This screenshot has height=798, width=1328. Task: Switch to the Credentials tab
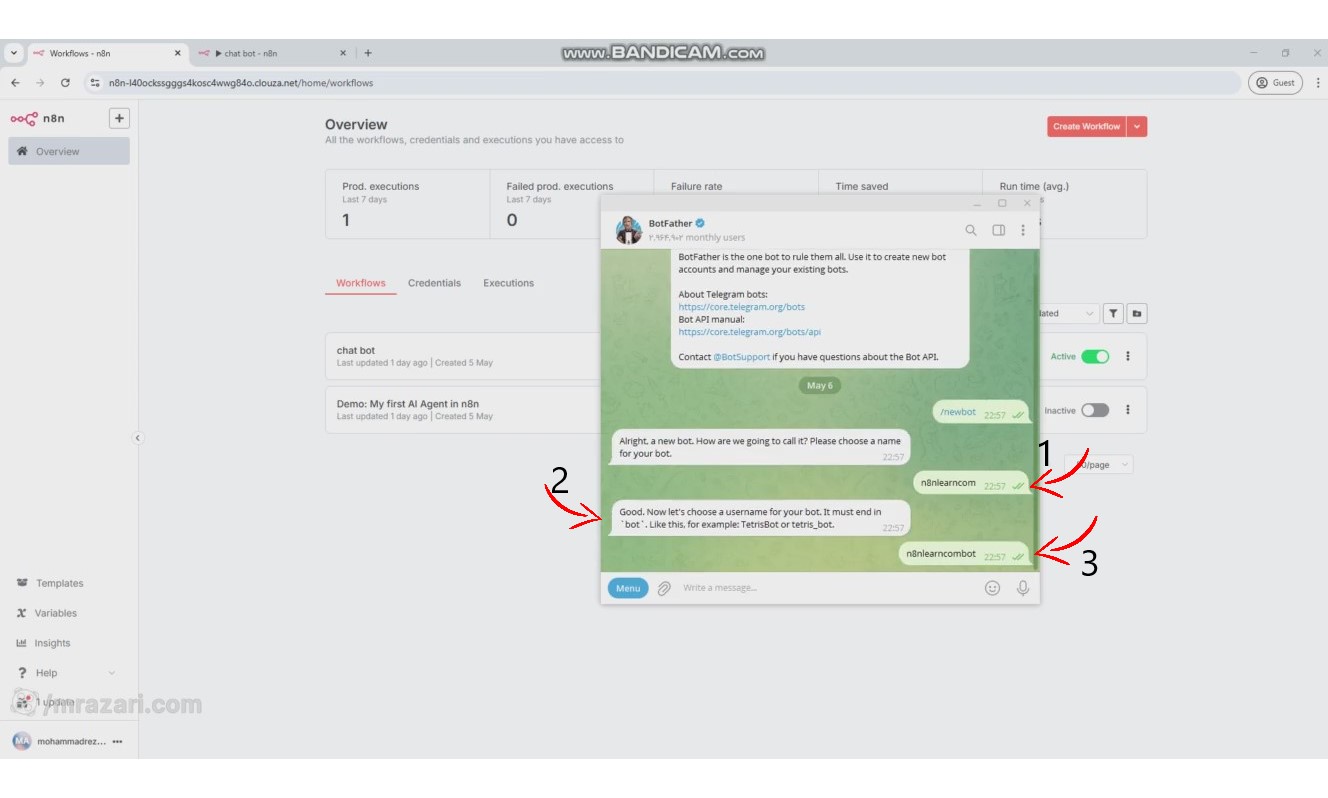click(434, 283)
